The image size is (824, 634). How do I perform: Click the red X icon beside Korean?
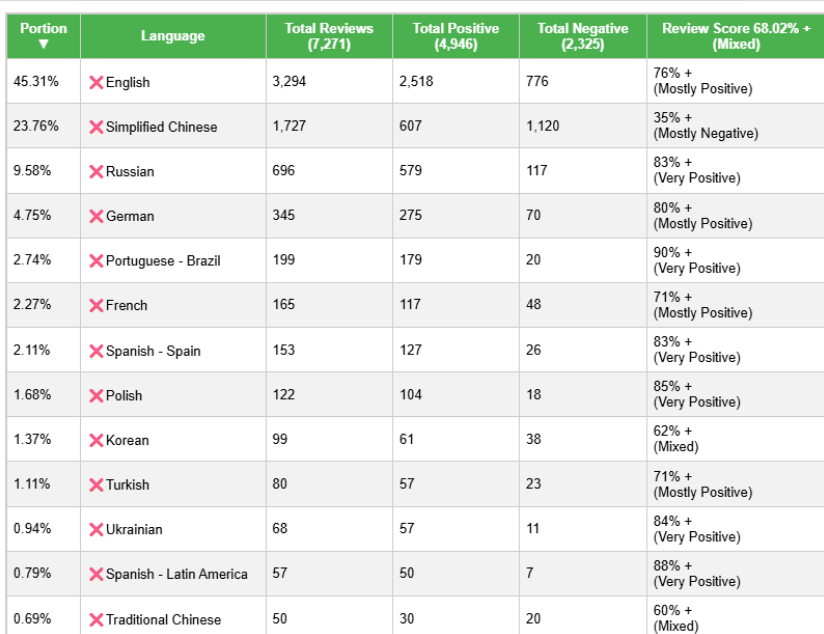(96, 441)
